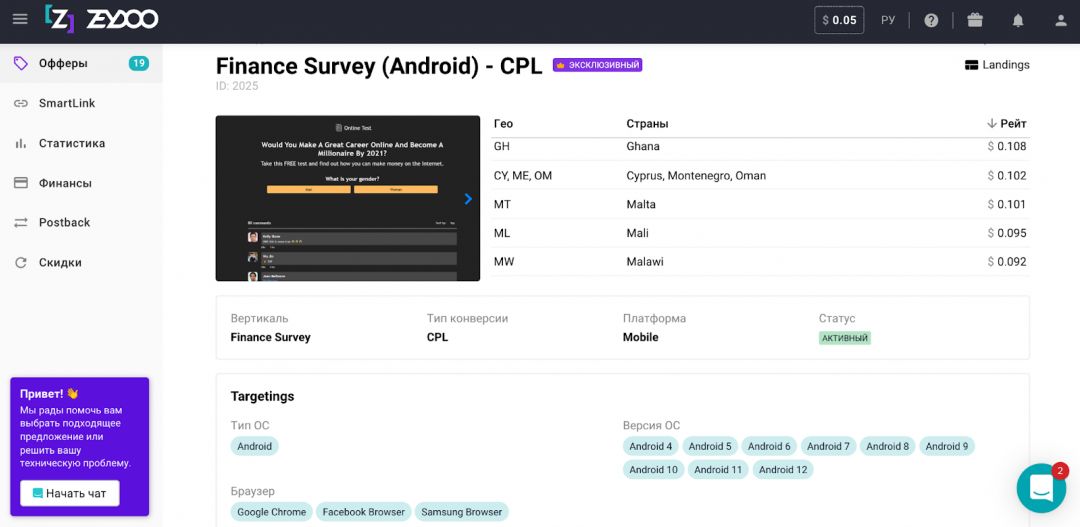The height and width of the screenshot is (527, 1080).
Task: Click next arrow on landing preview
Action: pyautogui.click(x=468, y=199)
